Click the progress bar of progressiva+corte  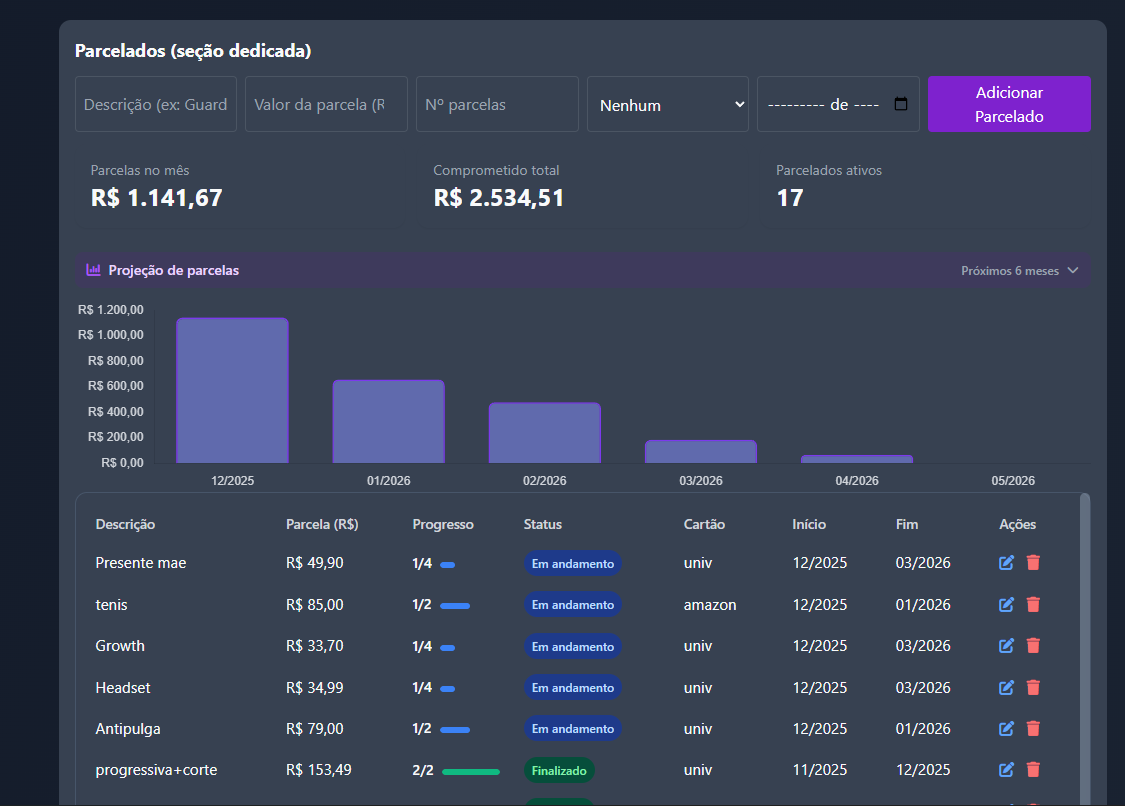(470, 771)
